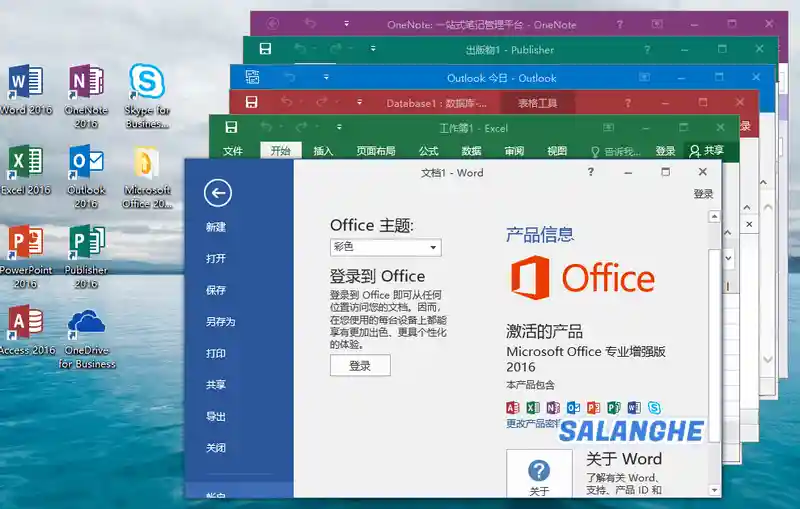
Task: Click the 共享 button in Excel ribbon
Action: pos(707,151)
